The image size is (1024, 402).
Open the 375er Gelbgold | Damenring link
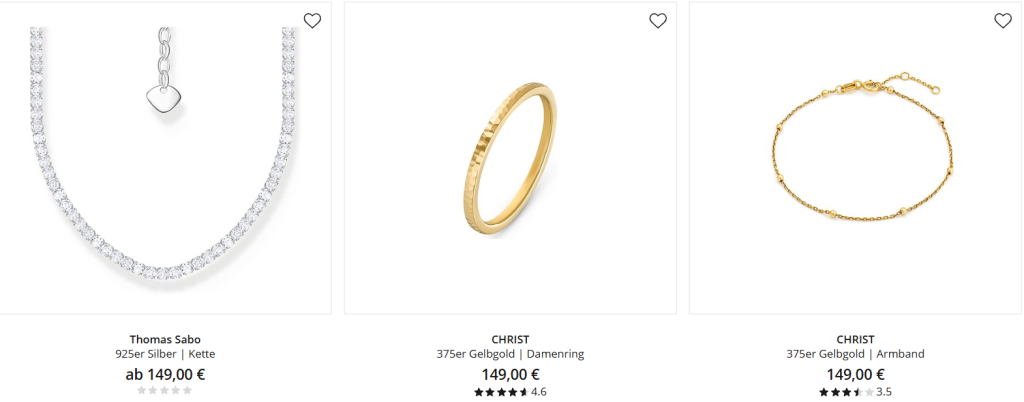click(510, 354)
